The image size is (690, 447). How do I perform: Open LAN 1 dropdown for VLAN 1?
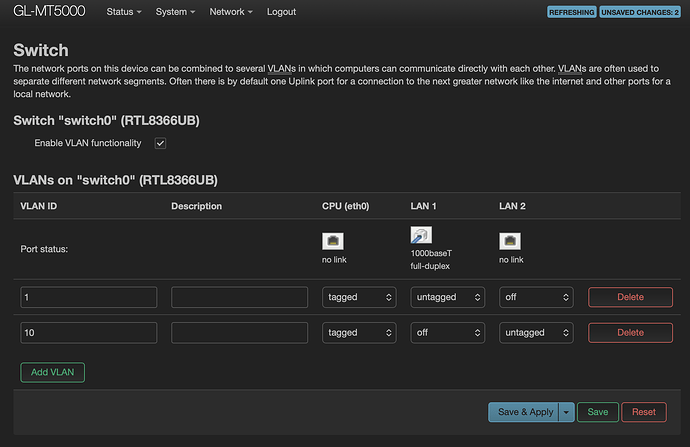pos(447,297)
